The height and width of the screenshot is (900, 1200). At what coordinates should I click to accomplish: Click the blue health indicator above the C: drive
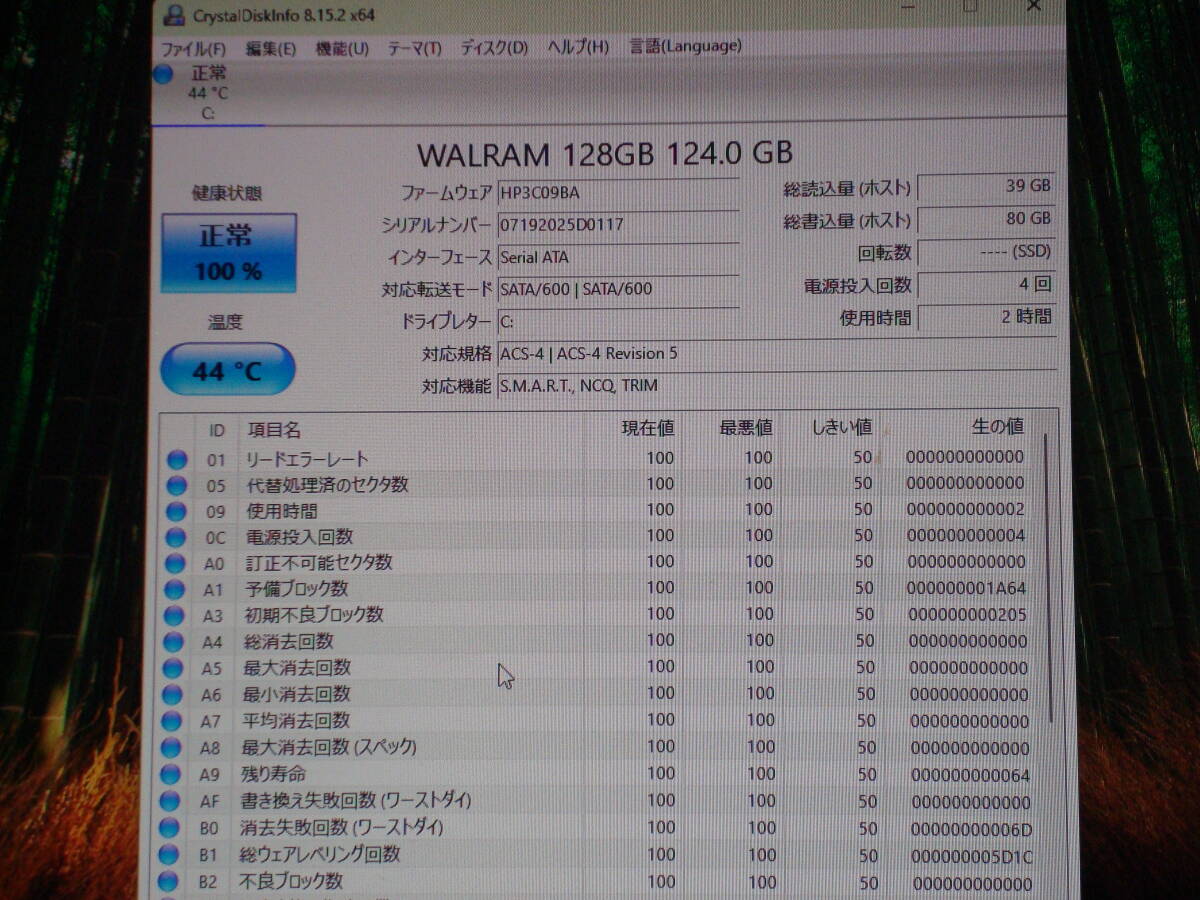[x=163, y=72]
